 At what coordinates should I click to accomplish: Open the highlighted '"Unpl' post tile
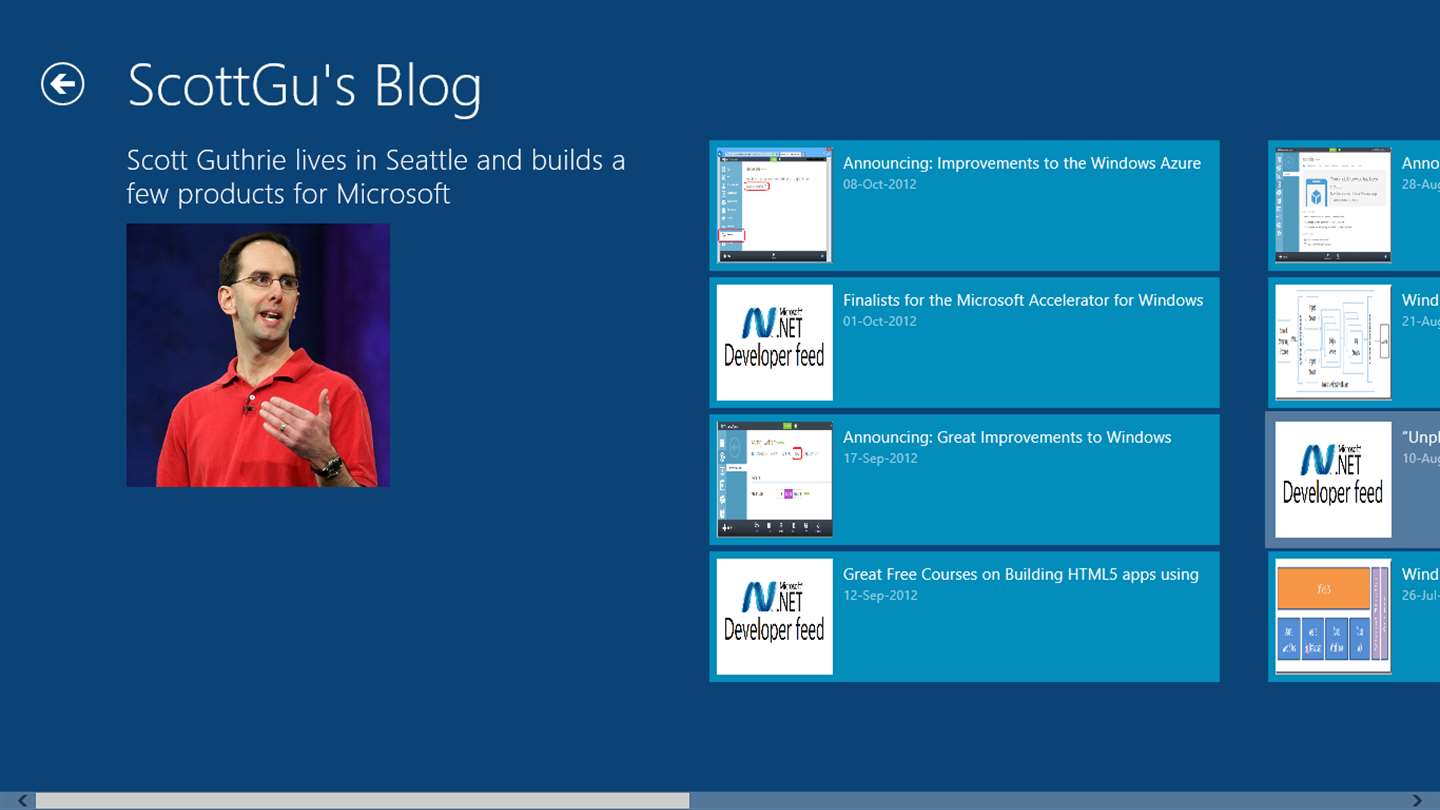coord(1353,479)
